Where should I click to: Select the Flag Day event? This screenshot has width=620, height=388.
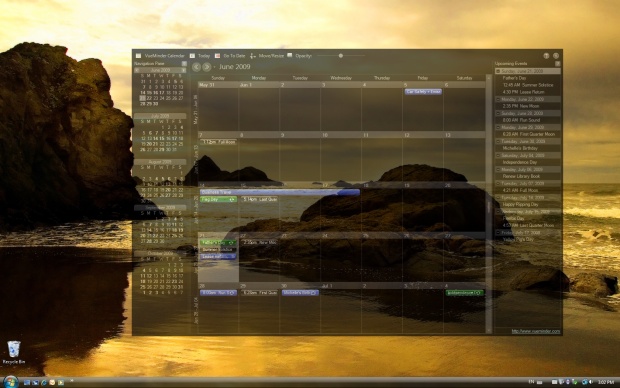[x=218, y=199]
